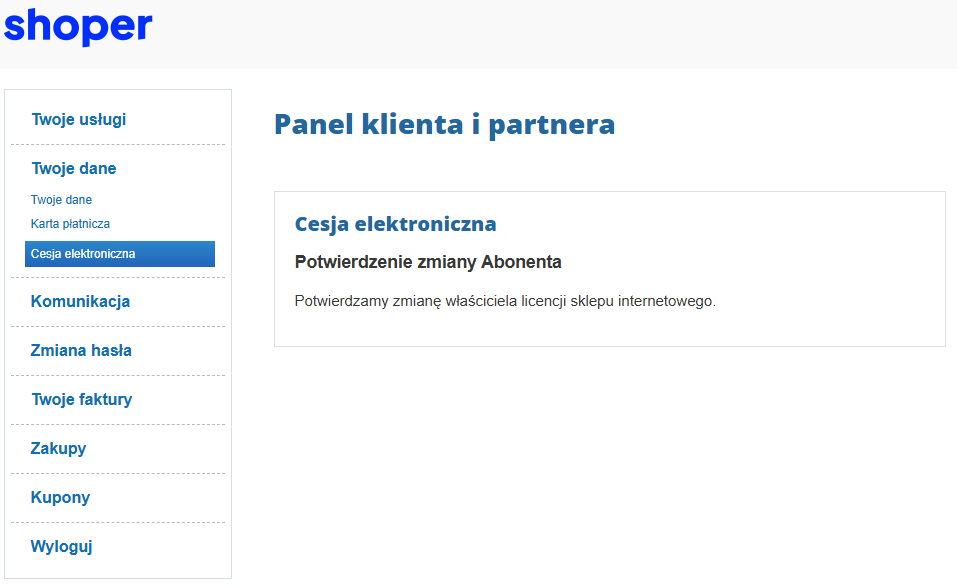Image resolution: width=957 pixels, height=588 pixels.
Task: Click the Cesja elektroniczna content heading
Action: 395,224
